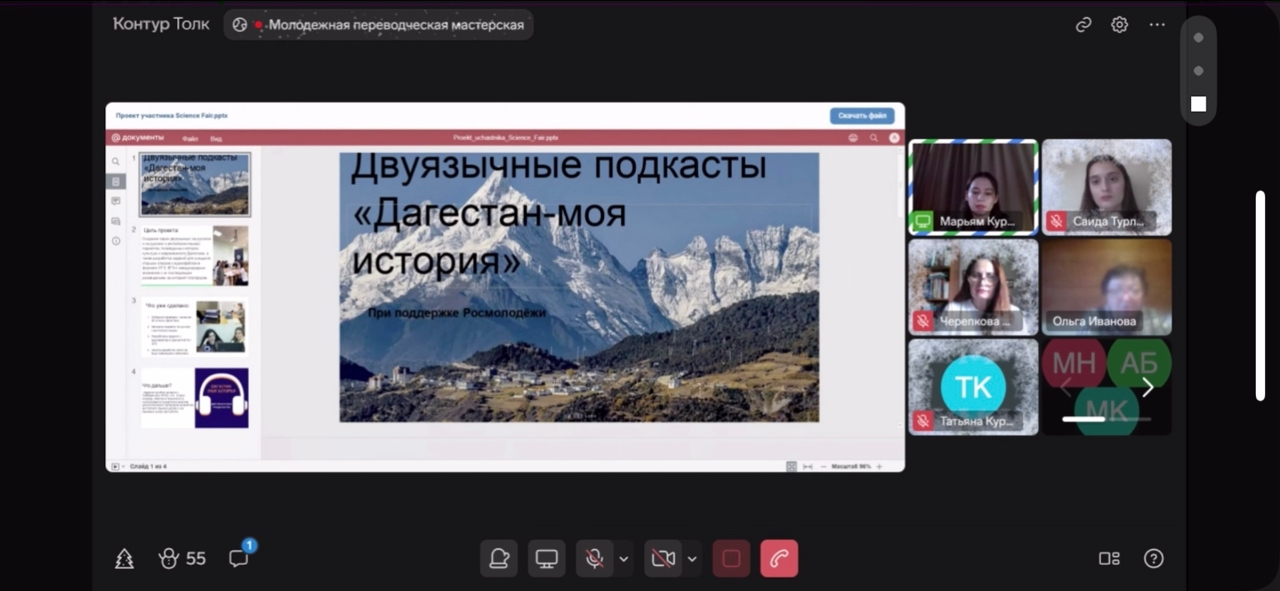Open conference settings gear
Viewport: 1280px width, 591px height.
point(1120,25)
